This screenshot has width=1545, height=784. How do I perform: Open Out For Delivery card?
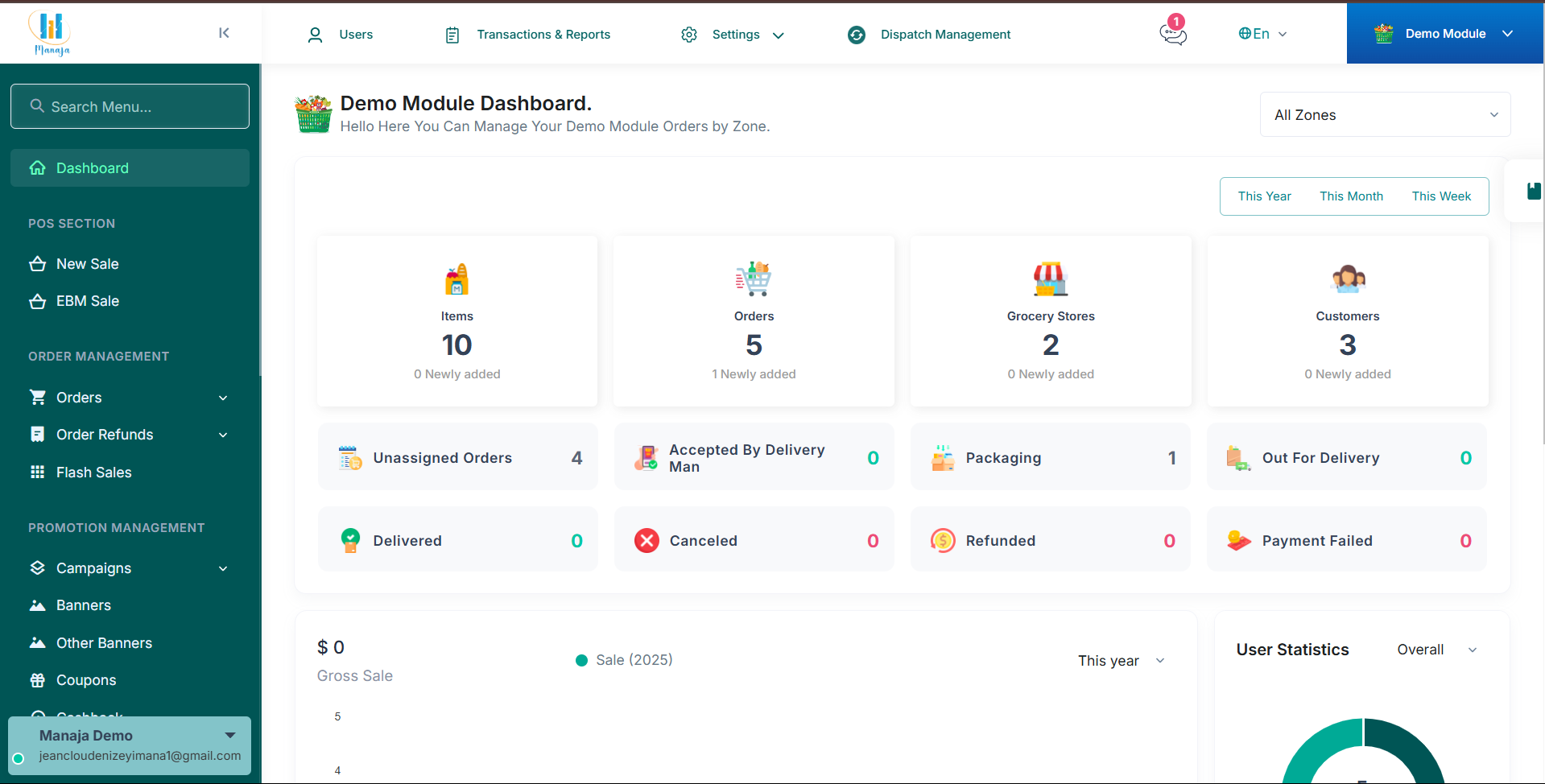pyautogui.click(x=1346, y=457)
